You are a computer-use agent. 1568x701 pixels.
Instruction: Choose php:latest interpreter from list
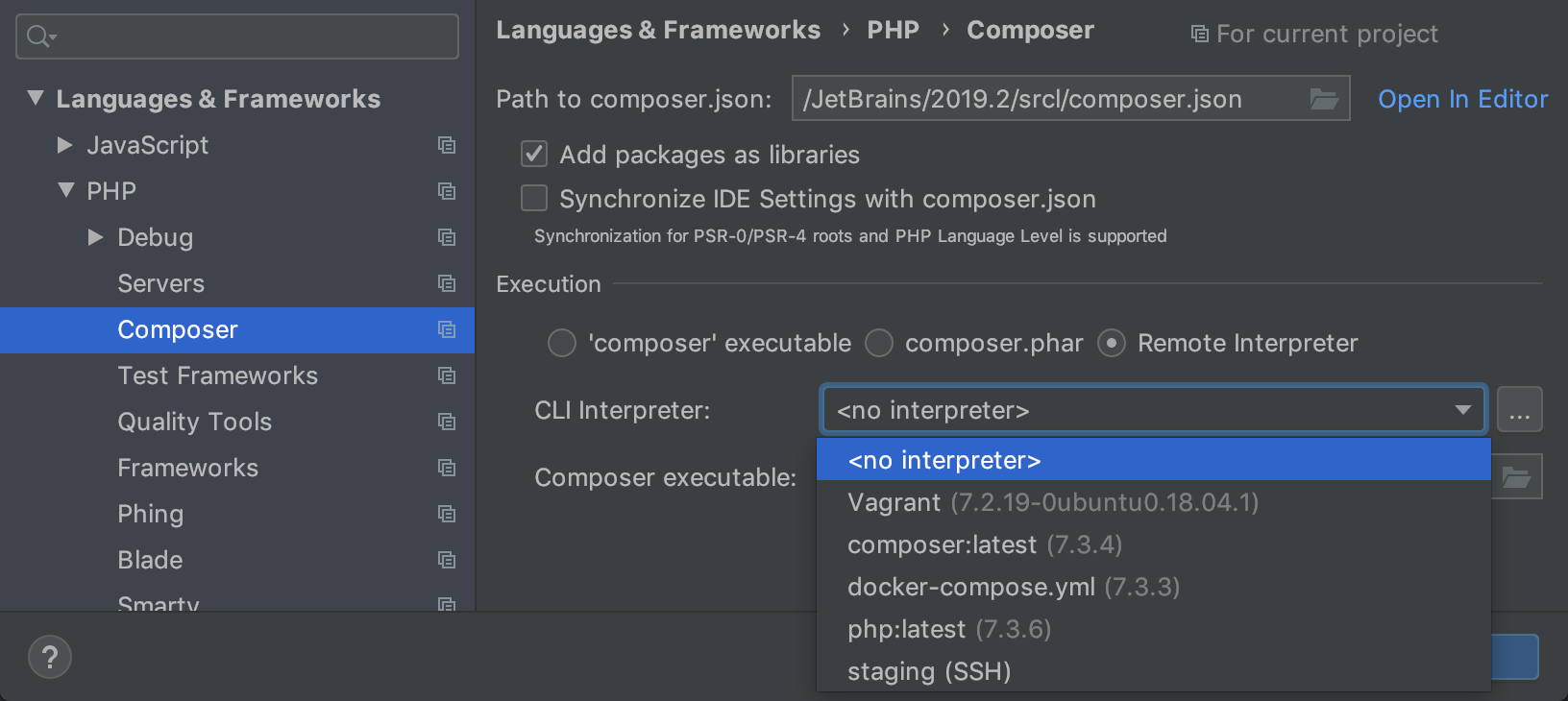click(x=1154, y=629)
